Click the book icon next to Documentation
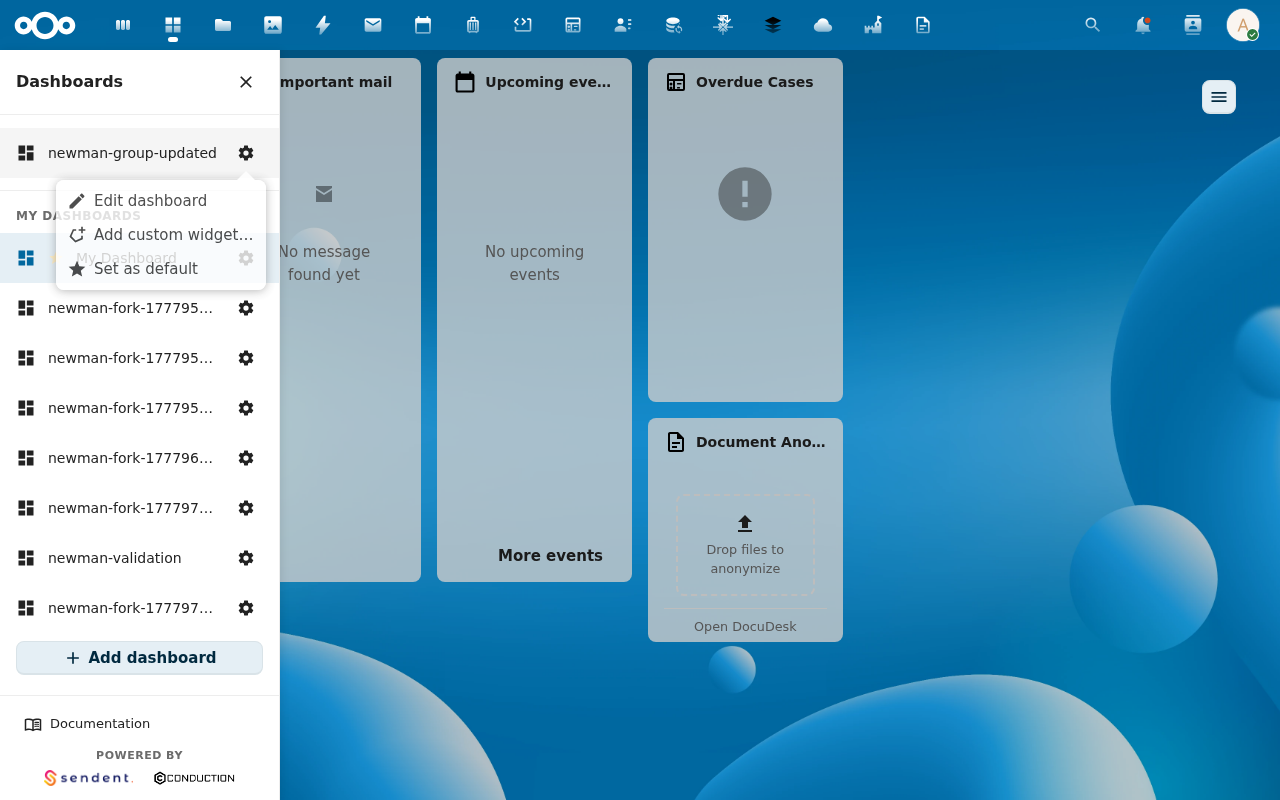The width and height of the screenshot is (1280, 800). pos(33,724)
